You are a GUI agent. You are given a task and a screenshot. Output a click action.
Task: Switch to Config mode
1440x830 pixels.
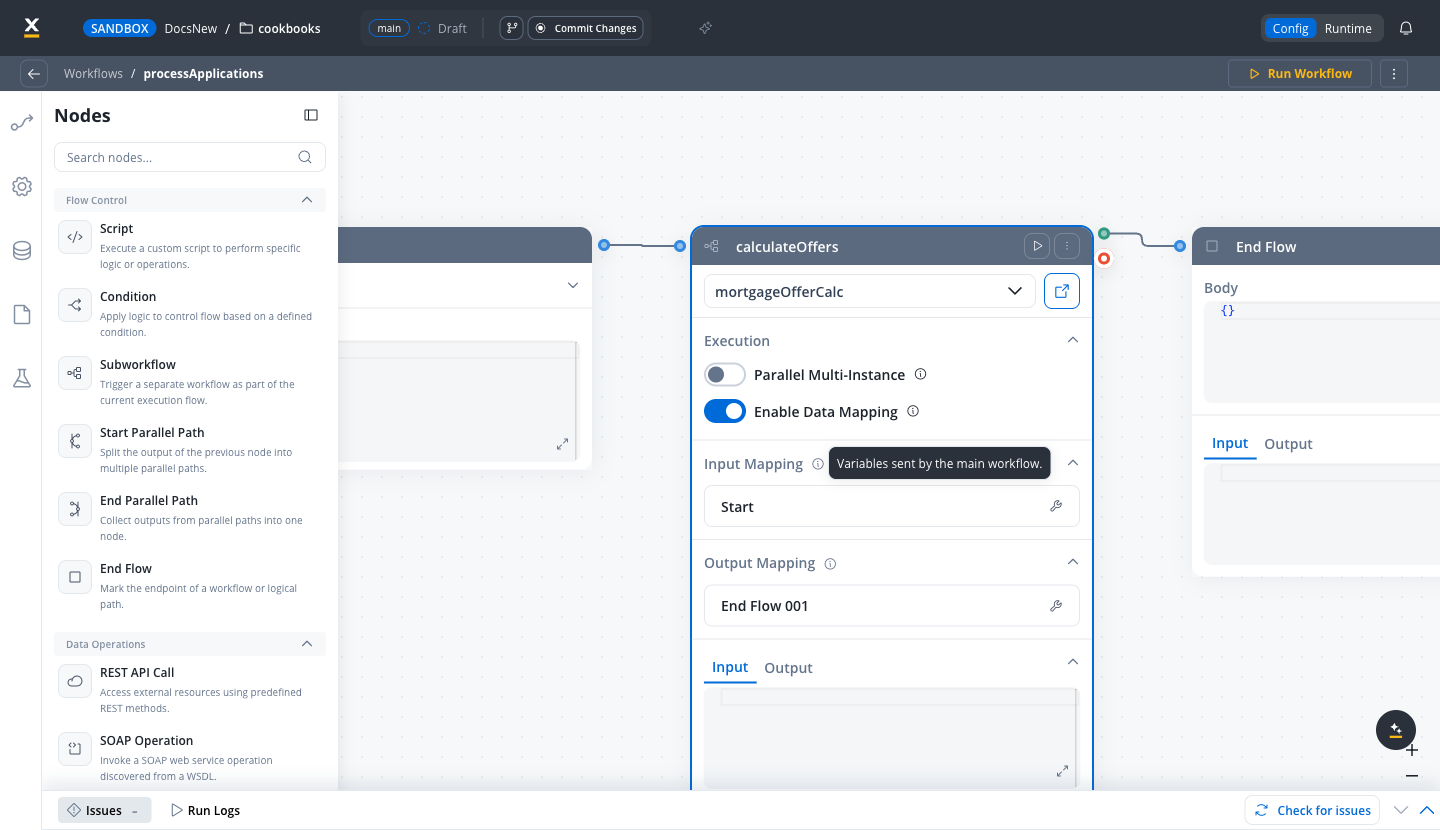click(1290, 28)
